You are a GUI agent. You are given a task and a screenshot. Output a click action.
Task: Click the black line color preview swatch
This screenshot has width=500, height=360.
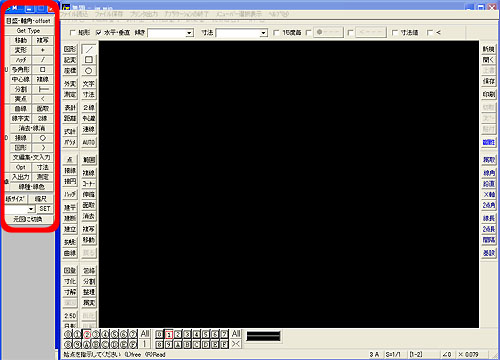click(x=263, y=336)
